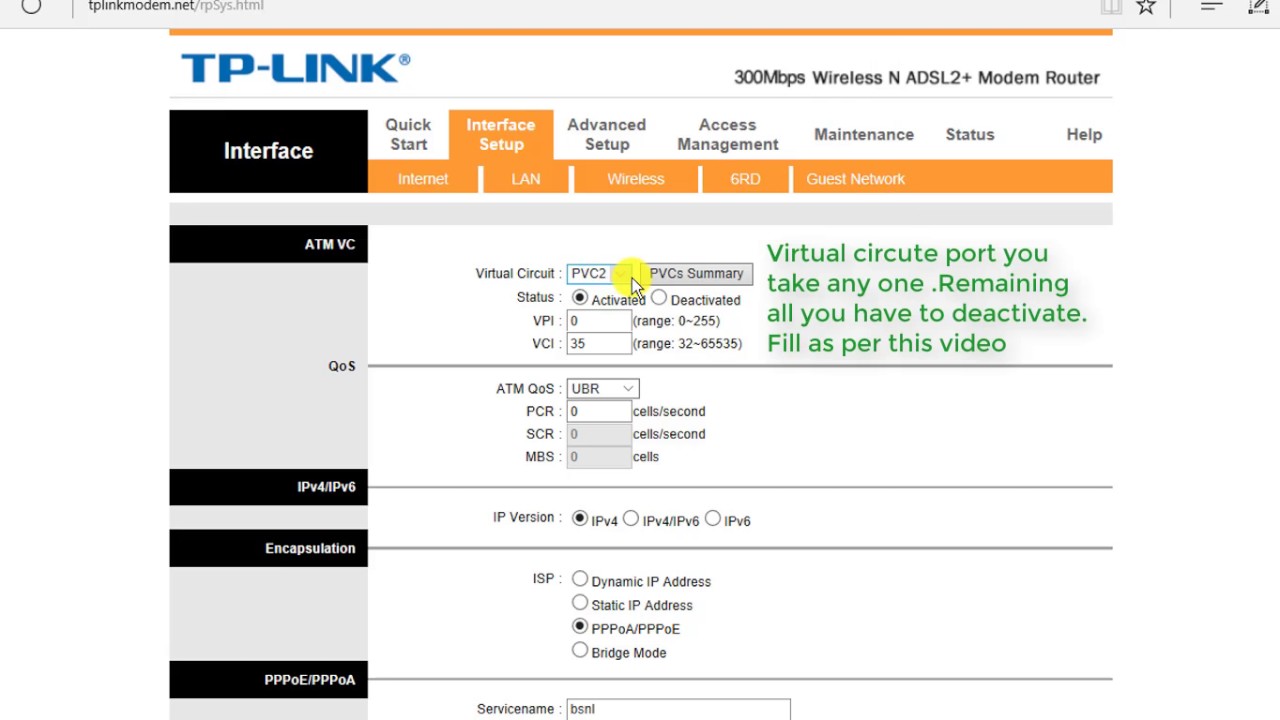
Task: Open the Access Management tab
Action: coord(727,134)
